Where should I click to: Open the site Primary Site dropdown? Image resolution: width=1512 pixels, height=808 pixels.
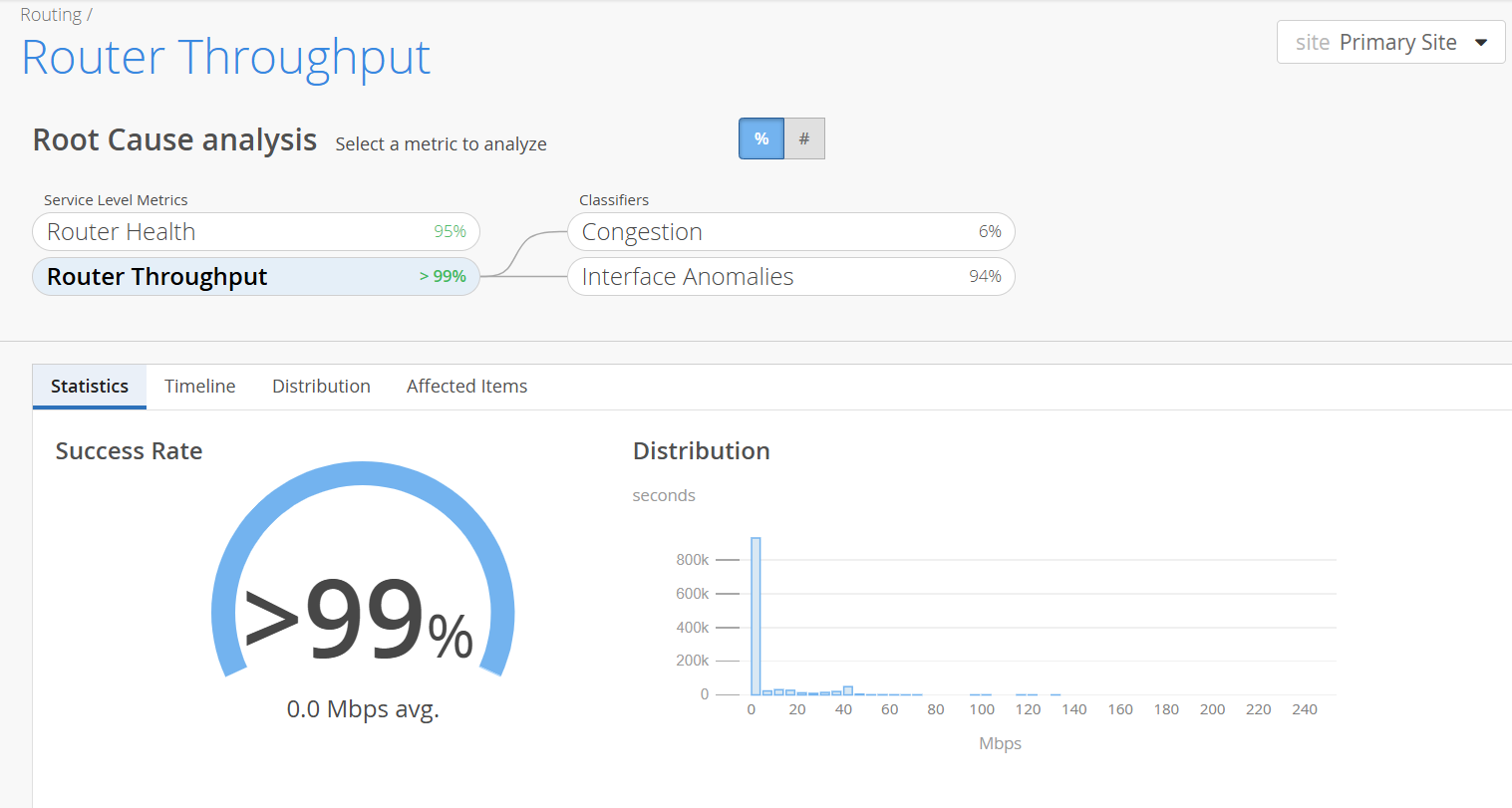point(1375,43)
